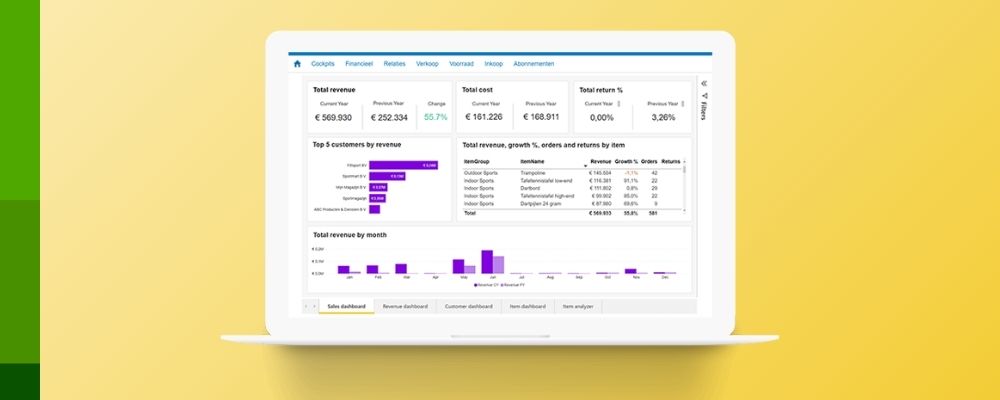Expand the Filters pane with double chevron

tap(704, 84)
